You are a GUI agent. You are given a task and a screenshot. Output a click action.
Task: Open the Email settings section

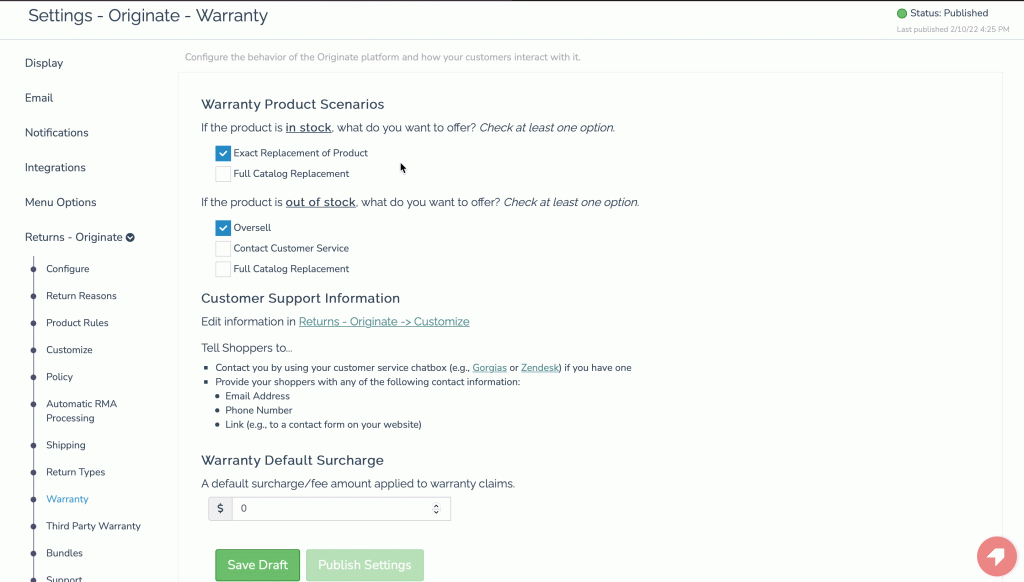tap(39, 98)
